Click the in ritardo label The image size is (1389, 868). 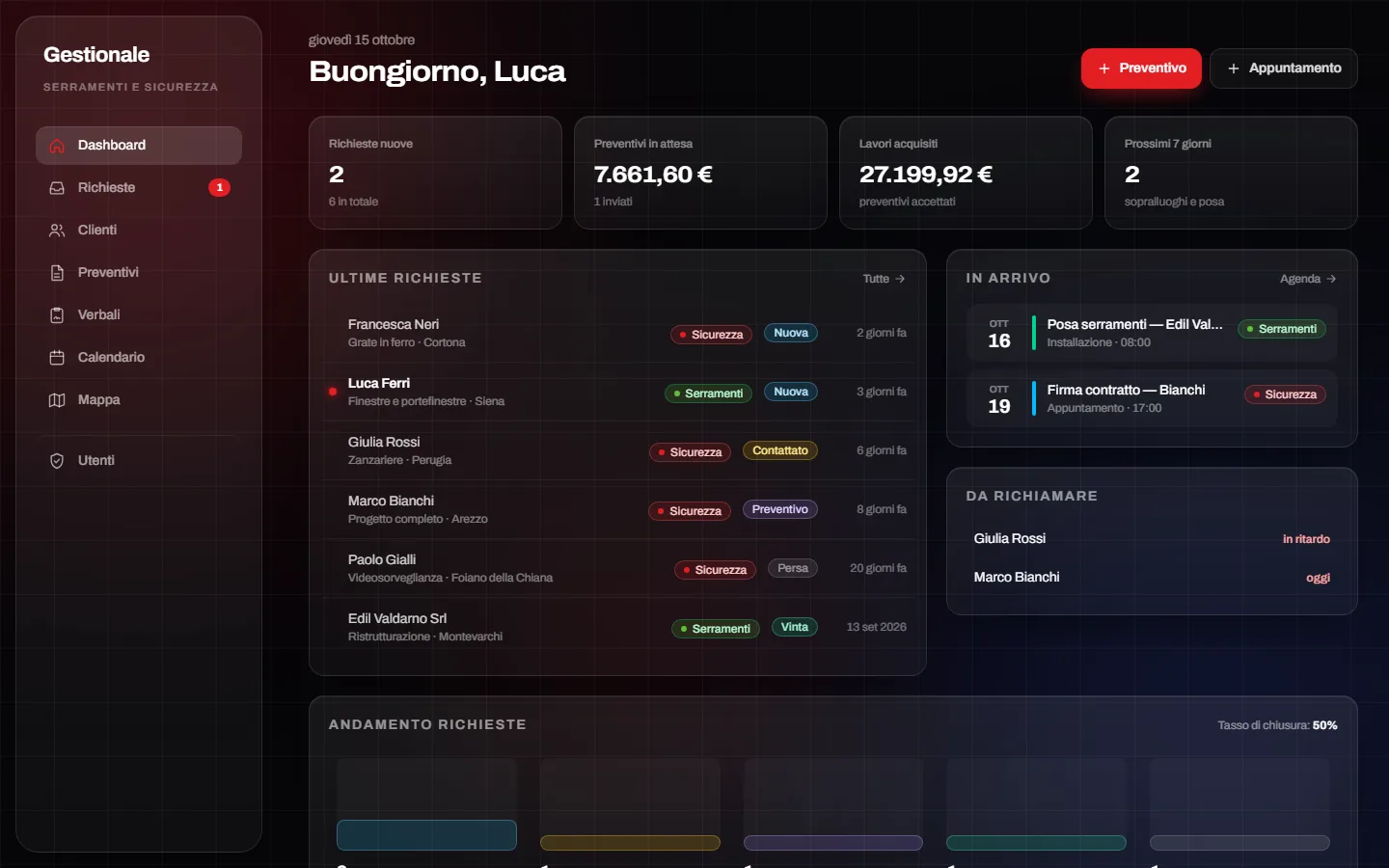(1306, 539)
